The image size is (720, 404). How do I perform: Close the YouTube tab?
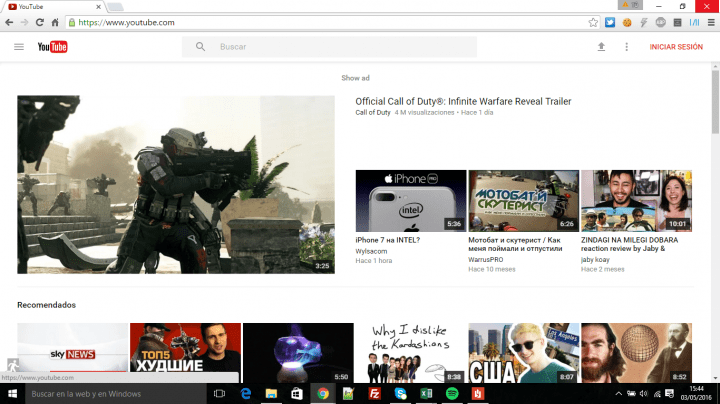click(98, 7)
